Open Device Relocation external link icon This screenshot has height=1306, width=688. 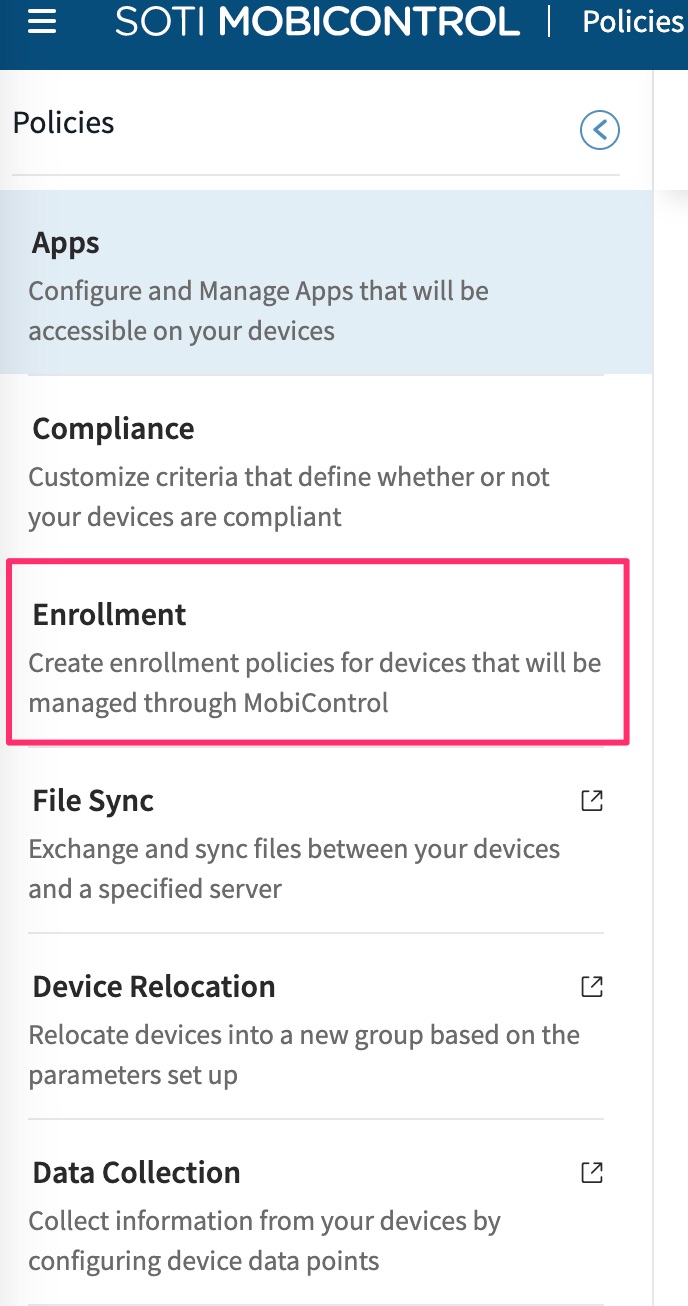(592, 987)
